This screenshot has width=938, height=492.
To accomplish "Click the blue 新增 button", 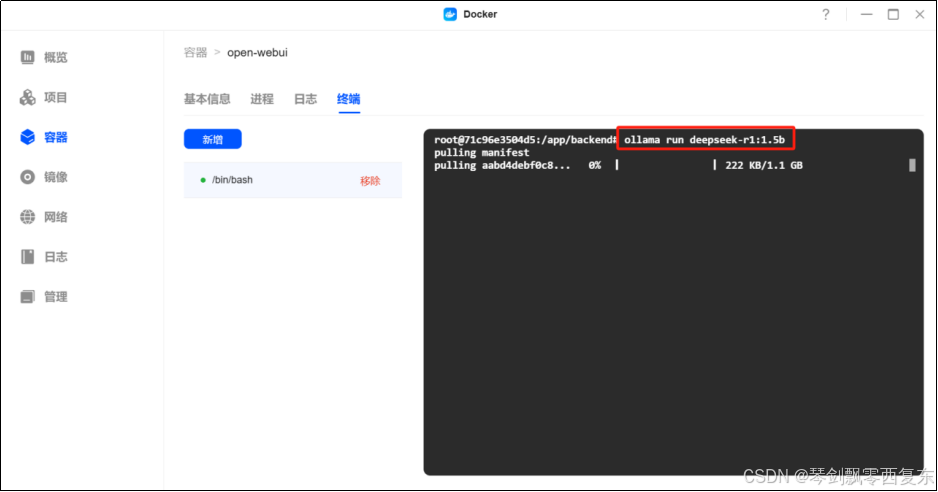I will [212, 139].
